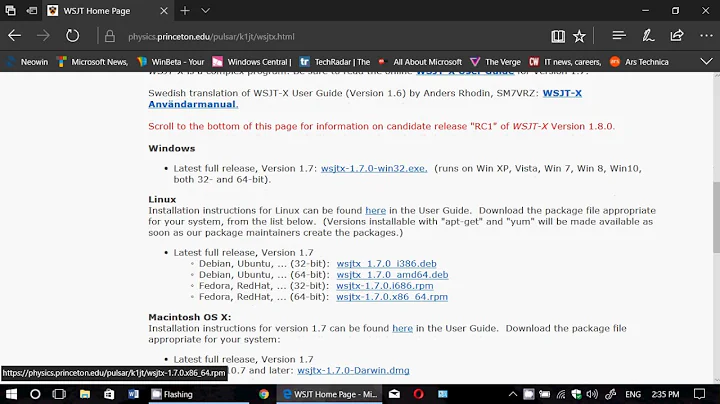Click the page vertical scrollbar thumb
This screenshot has width=720, height=404.
pos(716,217)
